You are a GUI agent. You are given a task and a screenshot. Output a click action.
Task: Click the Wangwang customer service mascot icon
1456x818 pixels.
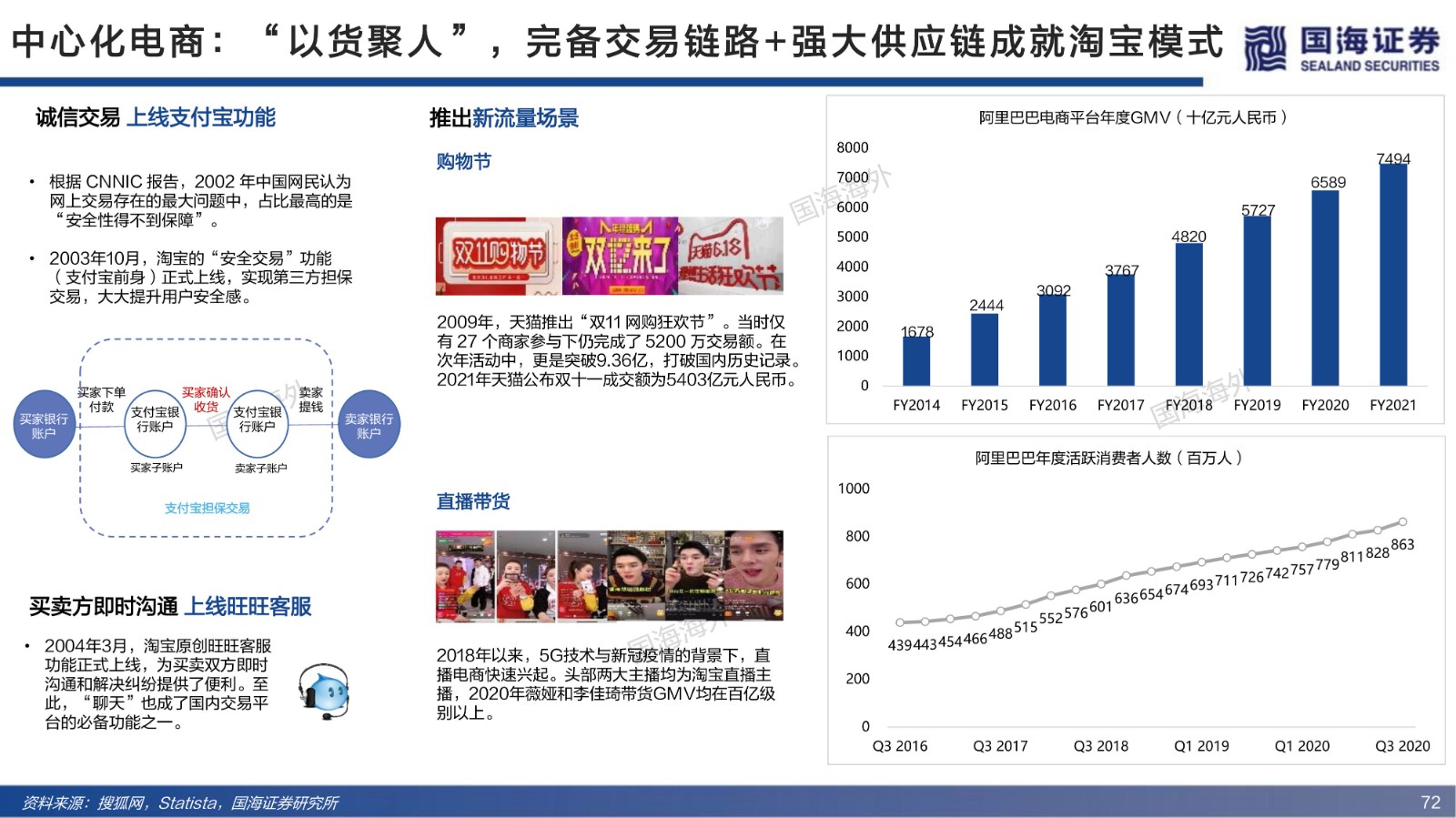click(x=323, y=692)
